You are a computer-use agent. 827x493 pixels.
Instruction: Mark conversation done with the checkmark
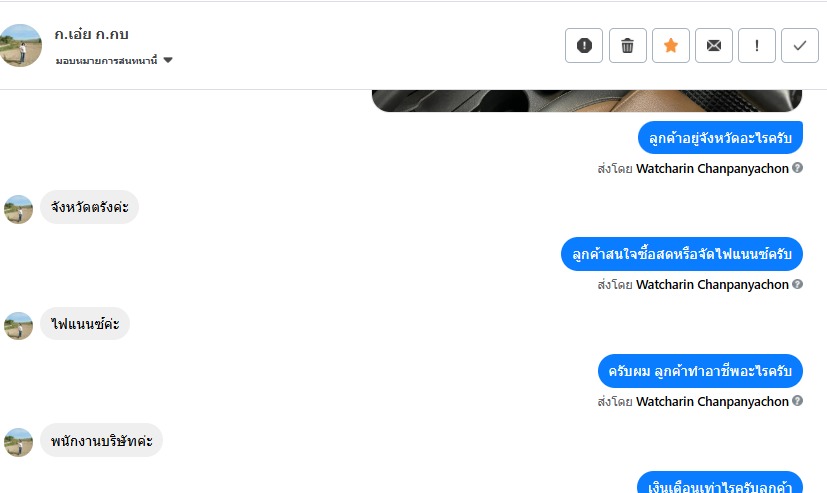coord(800,45)
